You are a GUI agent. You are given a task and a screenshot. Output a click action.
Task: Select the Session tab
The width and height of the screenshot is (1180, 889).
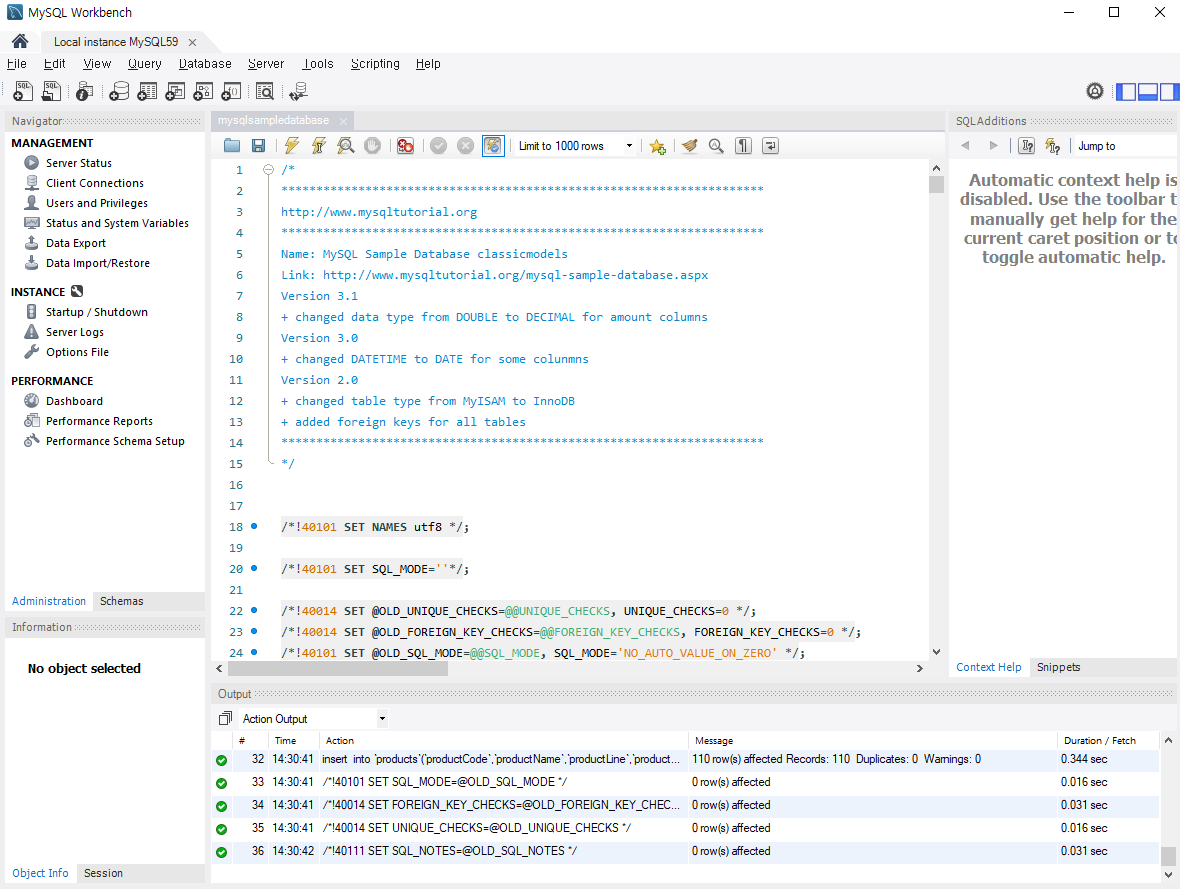(x=103, y=873)
